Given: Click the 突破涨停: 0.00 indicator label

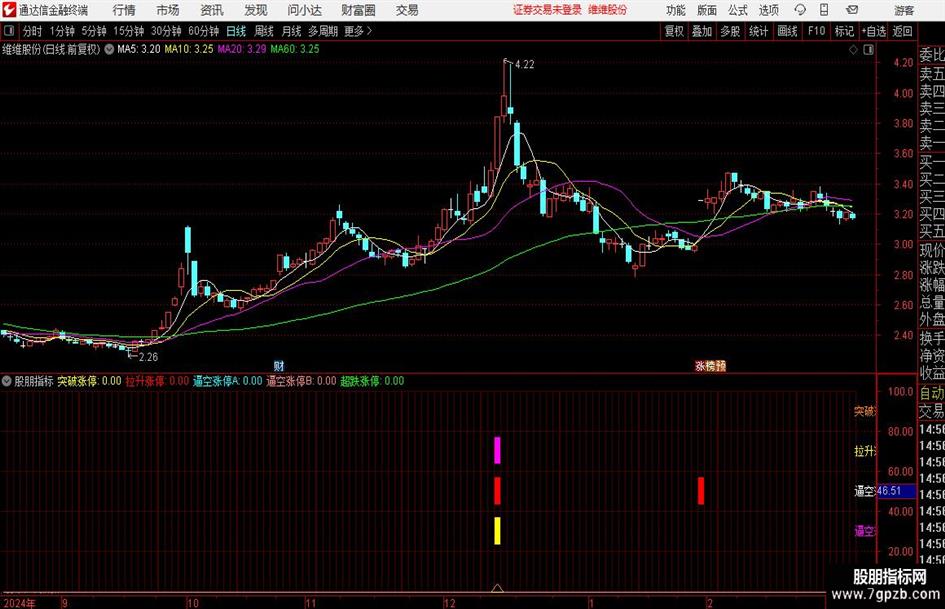Looking at the screenshot, I should pyautogui.click(x=89, y=381).
